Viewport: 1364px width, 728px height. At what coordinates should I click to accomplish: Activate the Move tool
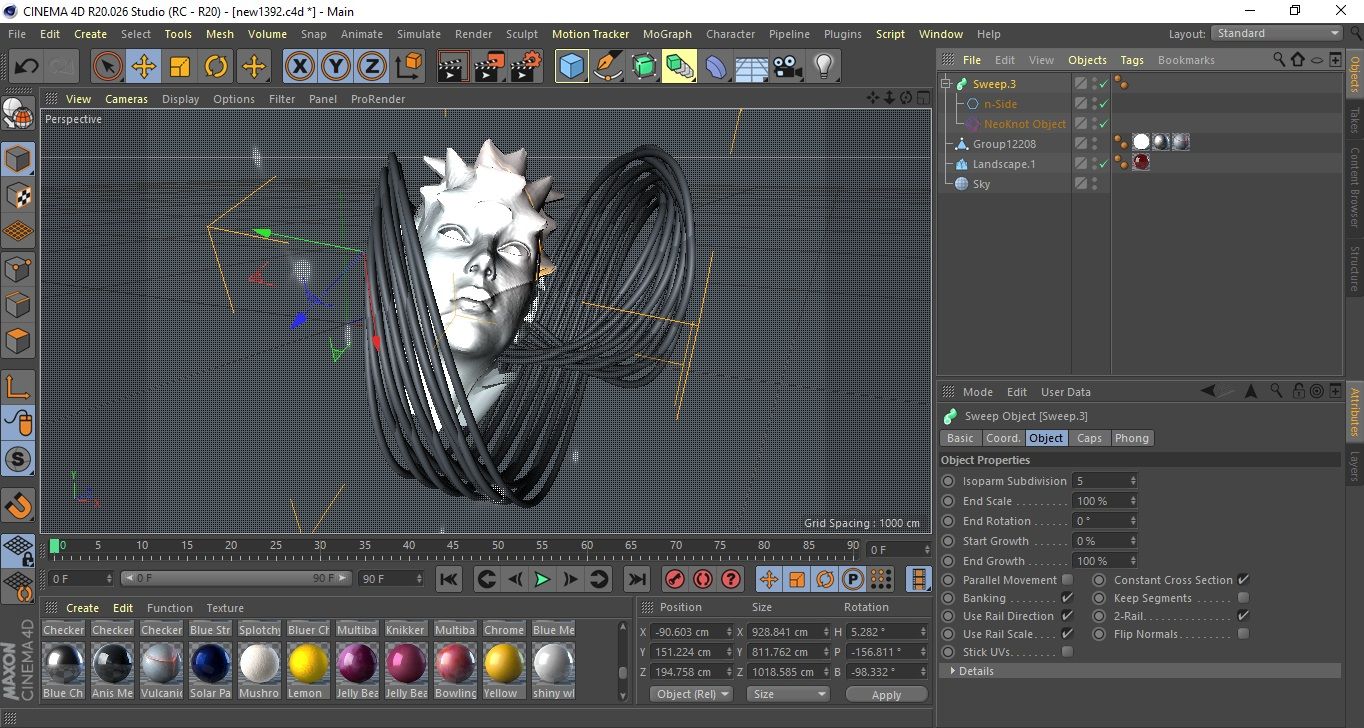coord(144,67)
